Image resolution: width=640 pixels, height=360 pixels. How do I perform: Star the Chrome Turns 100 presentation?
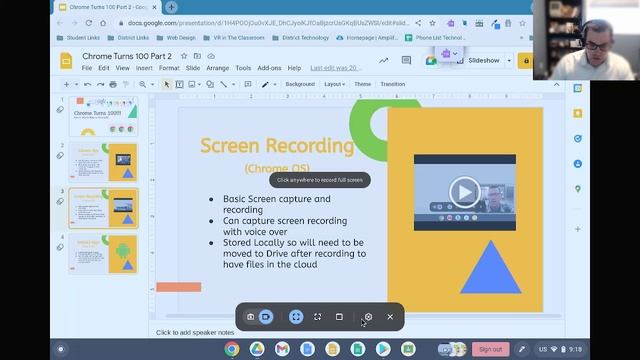pyautogui.click(x=184, y=56)
